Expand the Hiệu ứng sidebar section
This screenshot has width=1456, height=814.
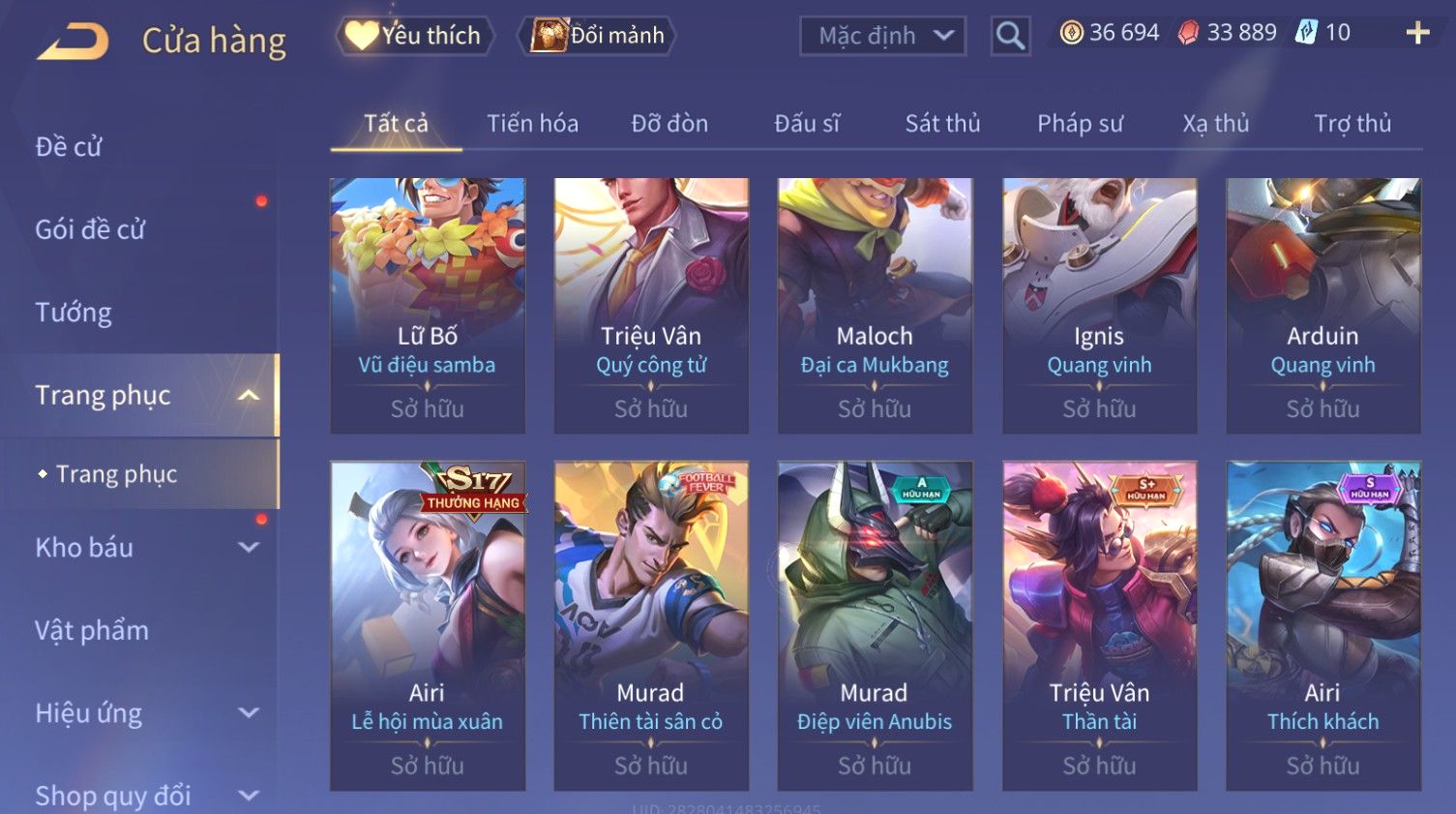click(x=249, y=712)
